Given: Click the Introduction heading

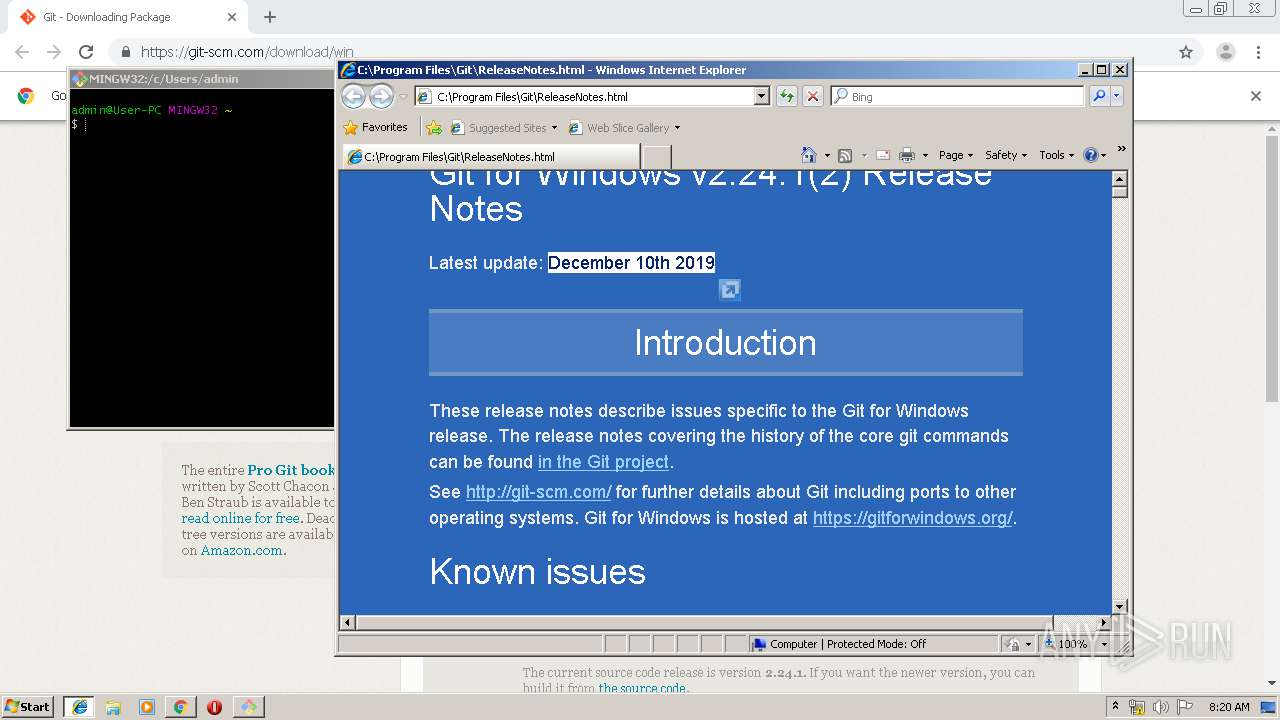Looking at the screenshot, I should point(725,343).
